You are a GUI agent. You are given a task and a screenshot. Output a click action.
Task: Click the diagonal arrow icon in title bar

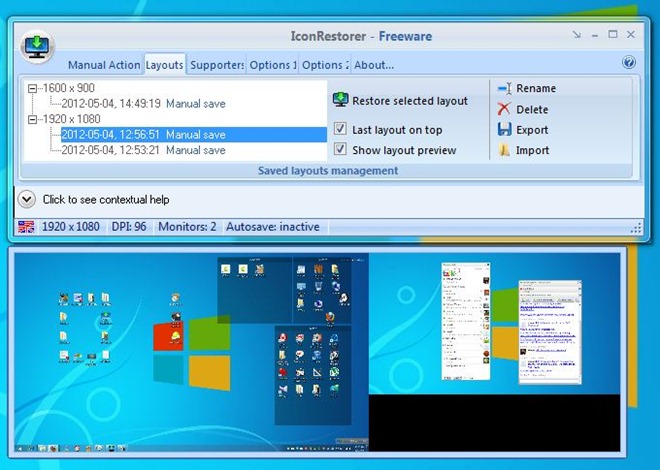(x=576, y=35)
